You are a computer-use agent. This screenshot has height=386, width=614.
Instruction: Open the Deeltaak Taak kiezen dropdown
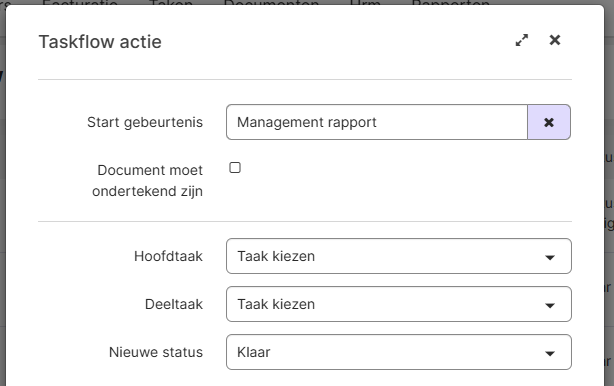click(399, 304)
